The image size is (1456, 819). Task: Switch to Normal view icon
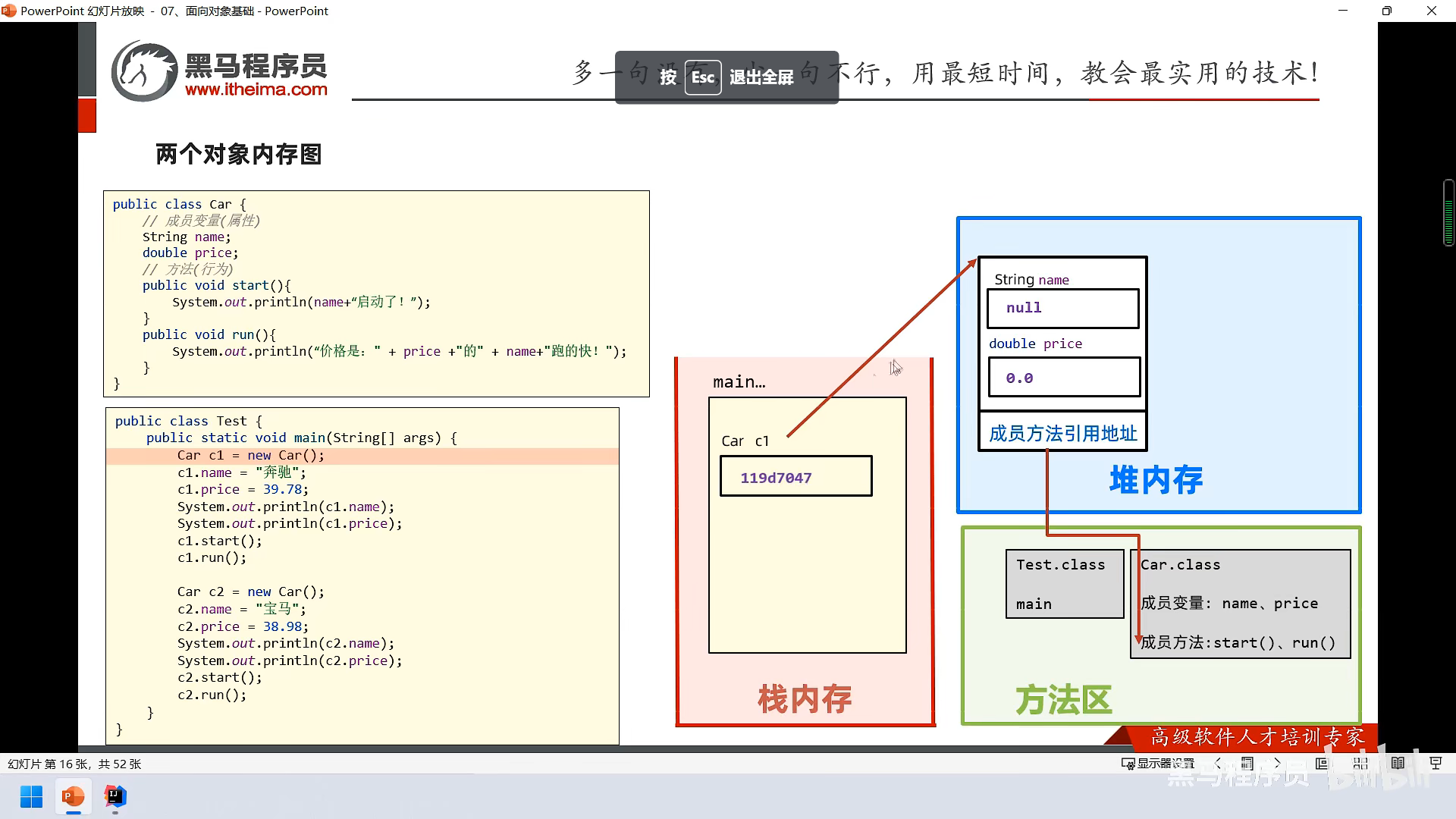(1322, 764)
